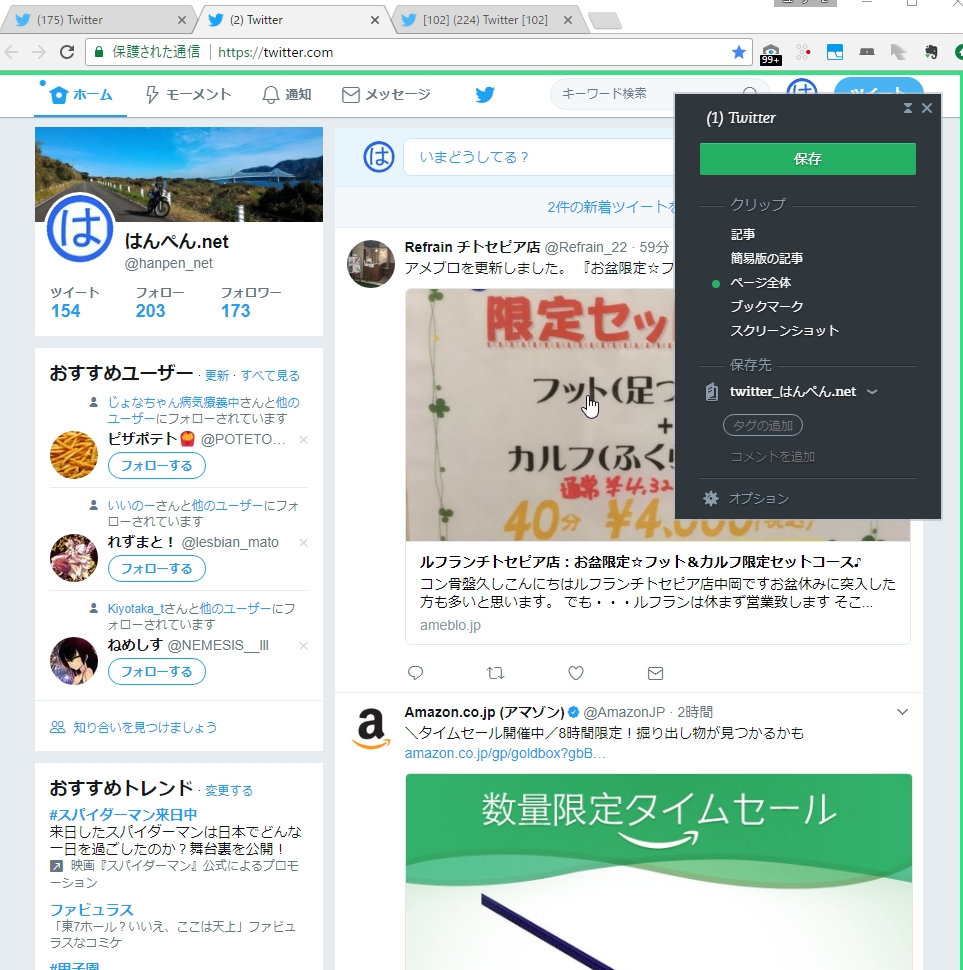The width and height of the screenshot is (963, 970).
Task: Open the 通知 notifications item
Action: point(286,95)
